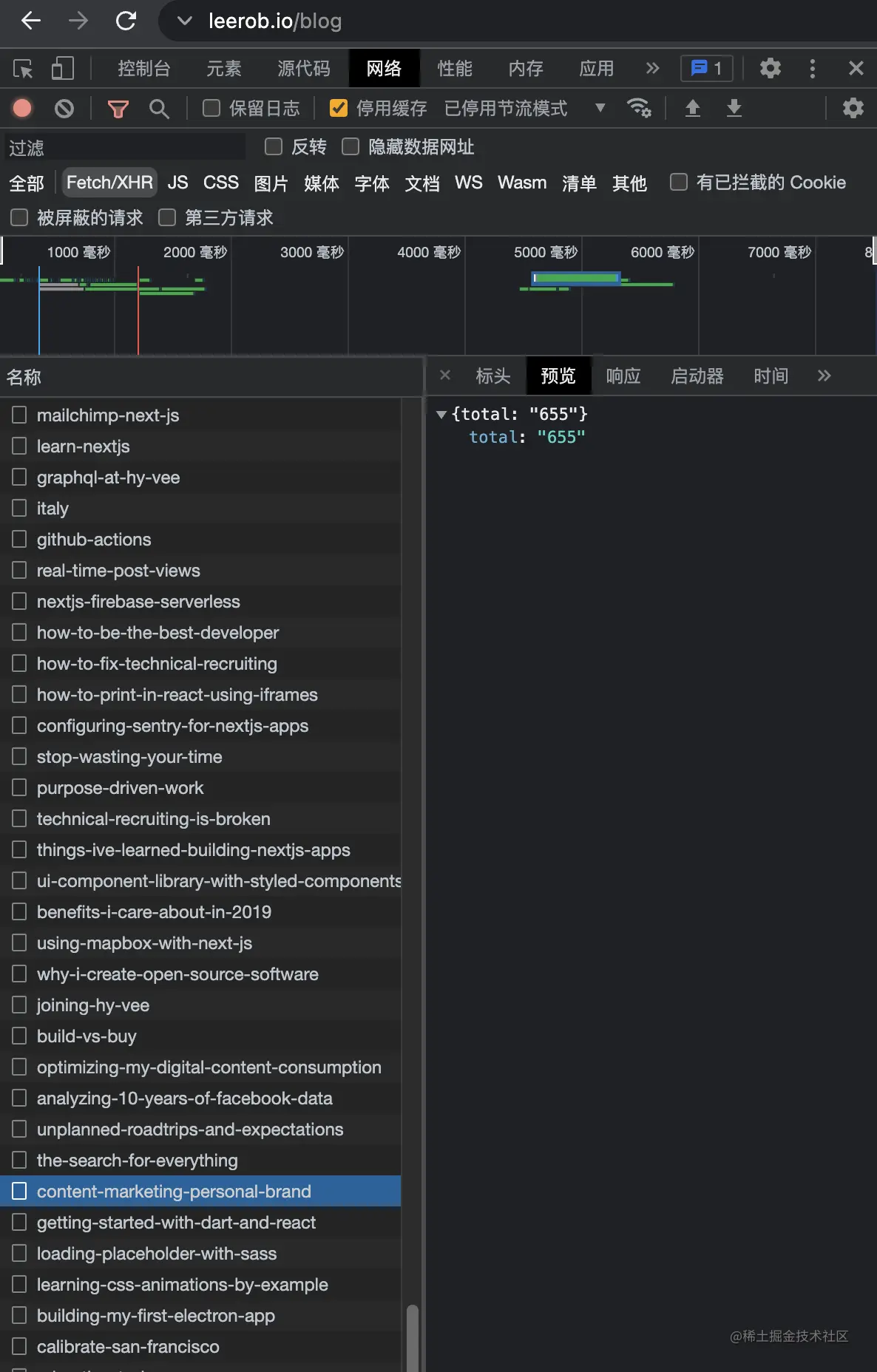
Task: Toggle the filter funnel icon
Action: pos(118,109)
